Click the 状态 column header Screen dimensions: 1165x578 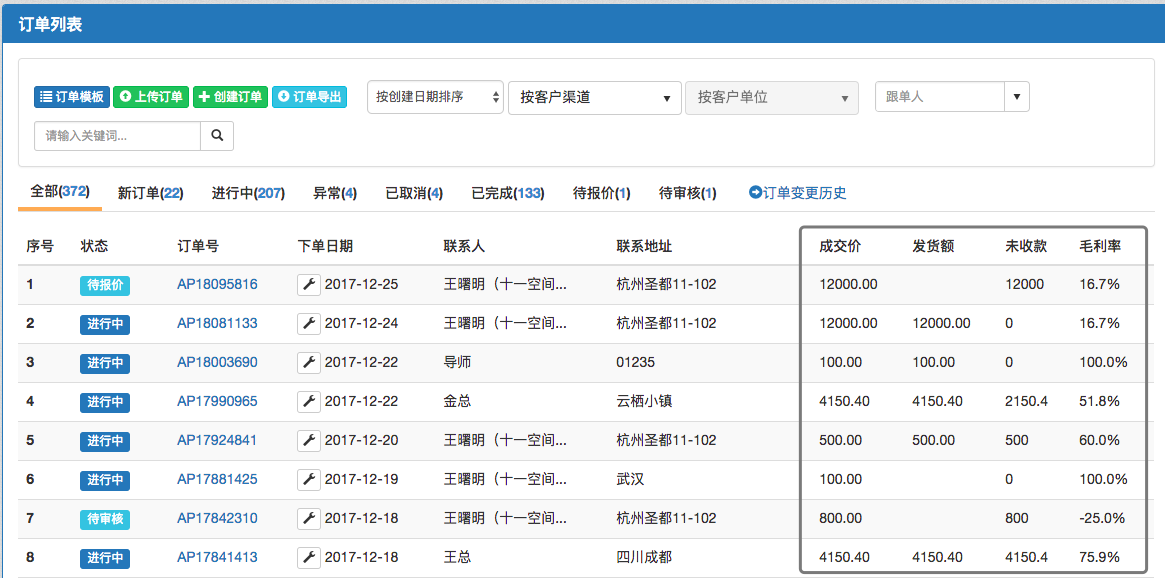(x=94, y=247)
